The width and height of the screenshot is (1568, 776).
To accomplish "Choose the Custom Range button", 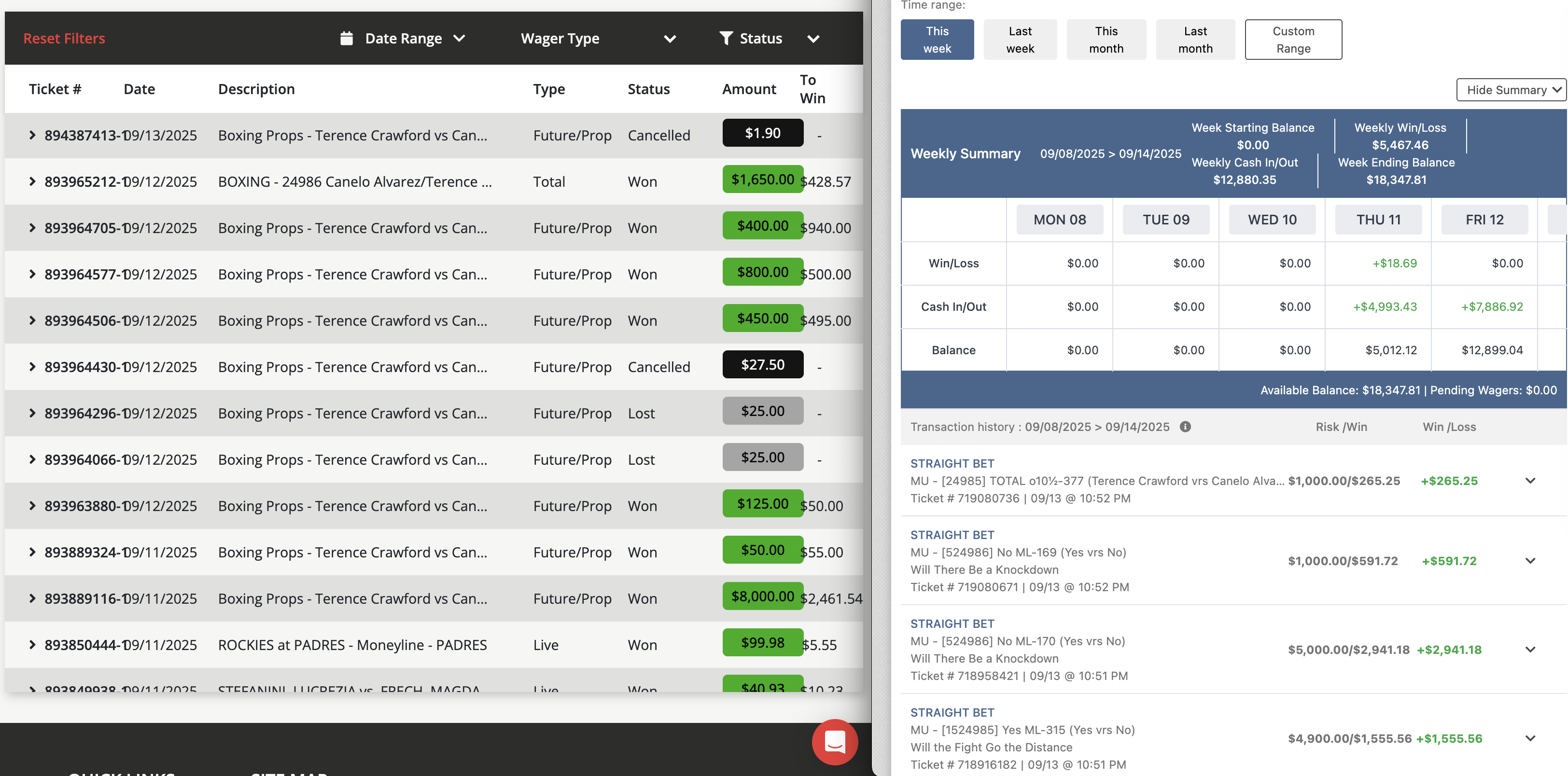I will click(1293, 40).
